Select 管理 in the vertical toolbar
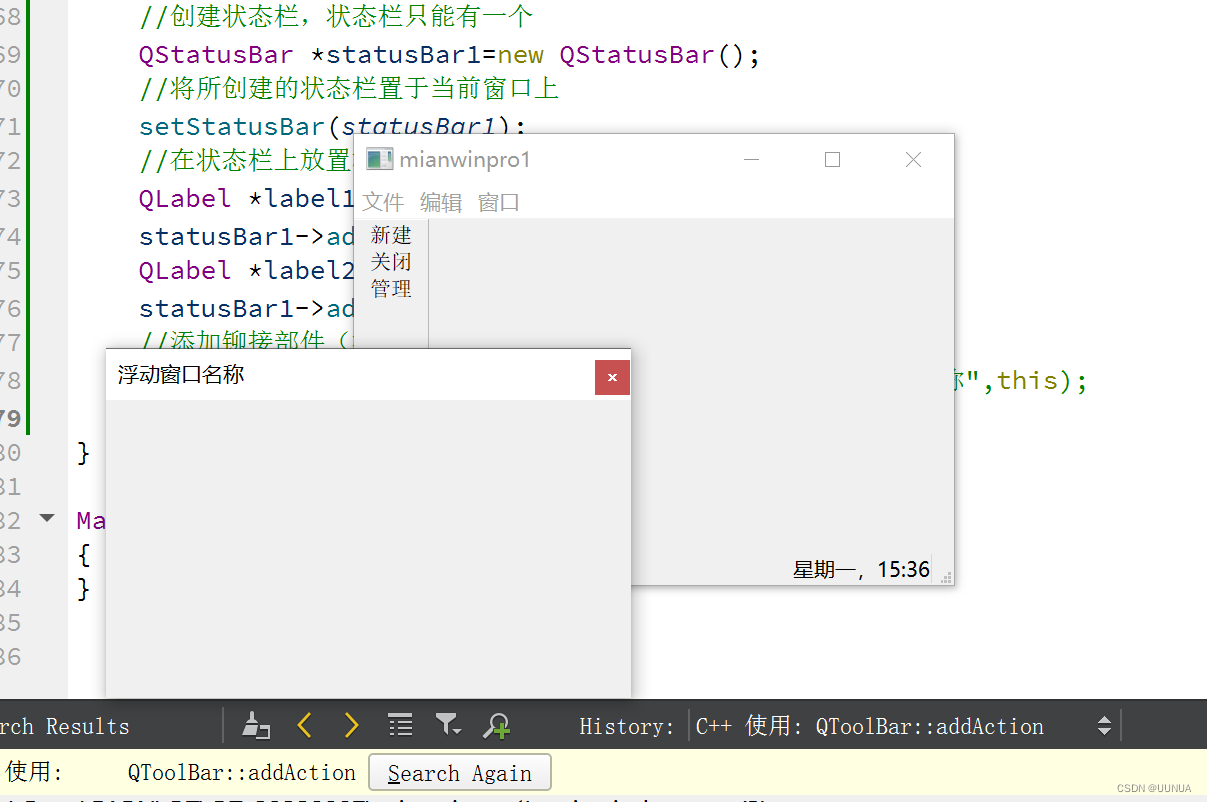1207x802 pixels. tap(391, 289)
